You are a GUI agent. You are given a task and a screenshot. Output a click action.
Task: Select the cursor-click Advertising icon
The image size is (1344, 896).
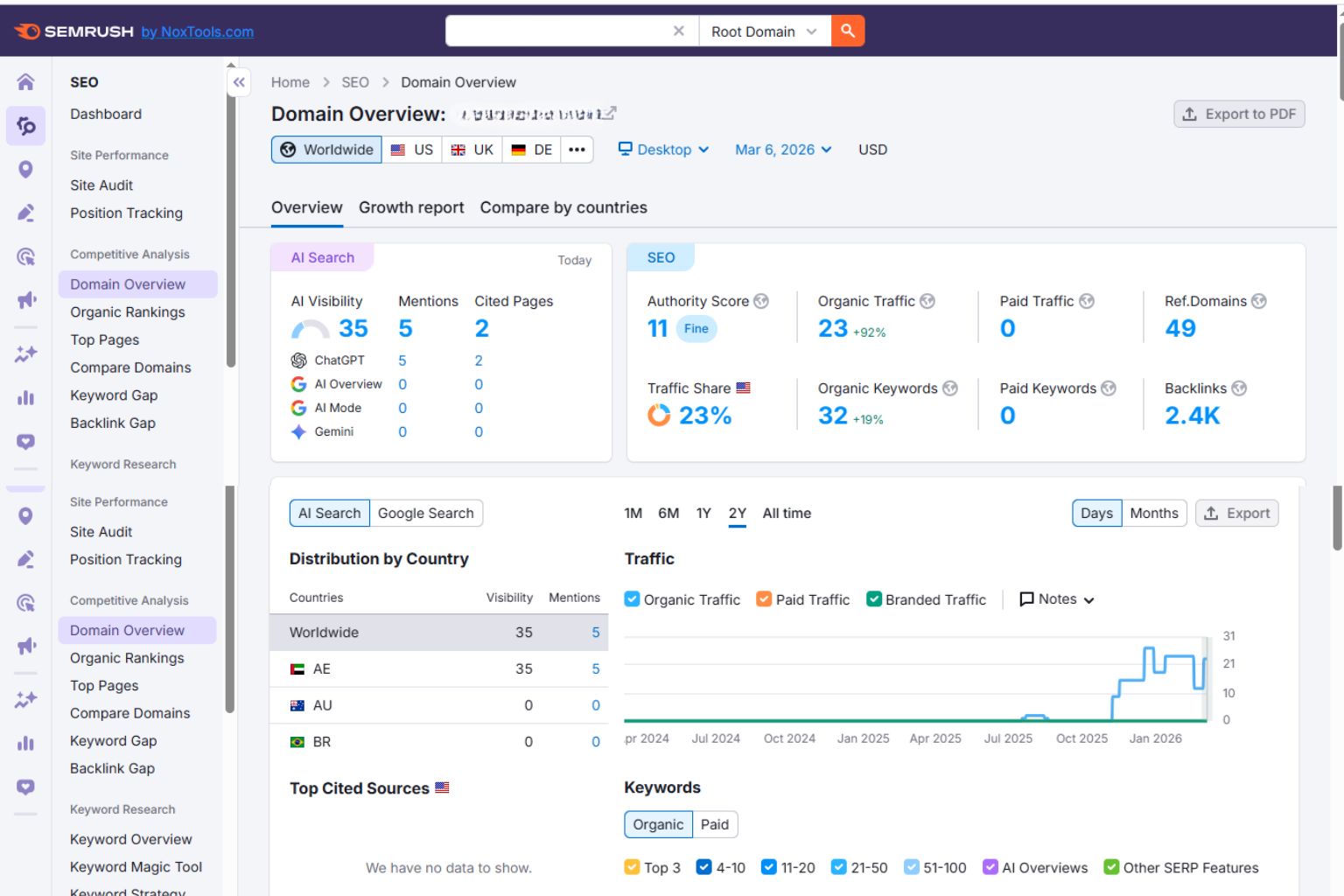click(x=25, y=256)
